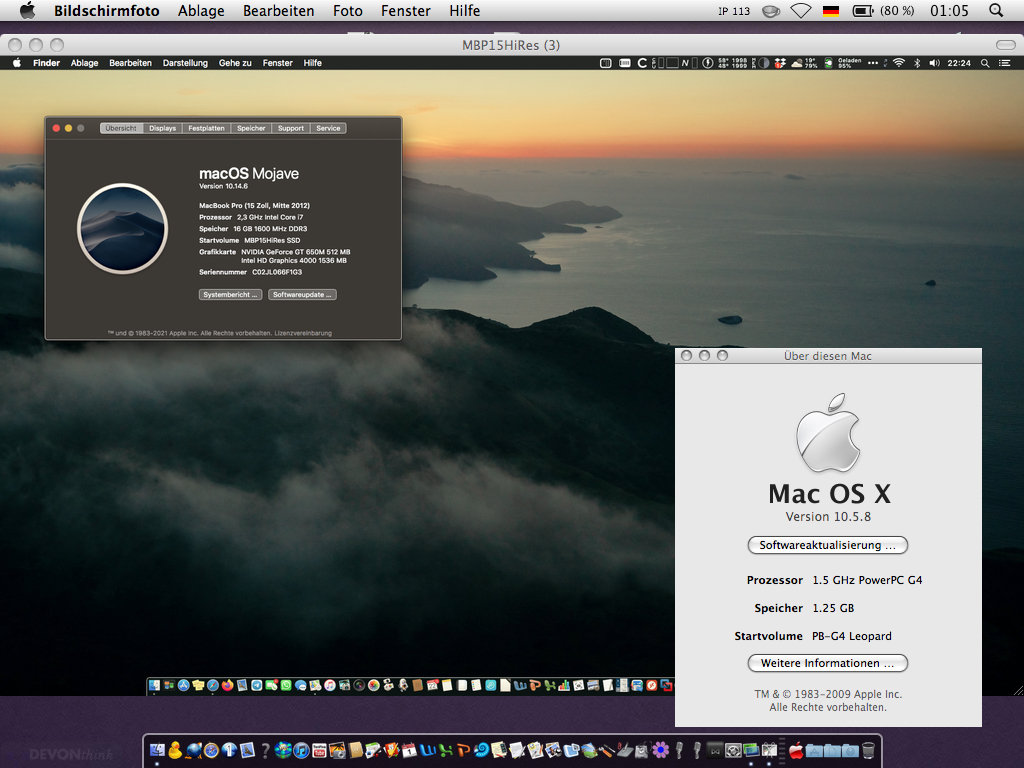Open the Apple menu in the outer menu bar
This screenshot has height=768, width=1024.
27,10
